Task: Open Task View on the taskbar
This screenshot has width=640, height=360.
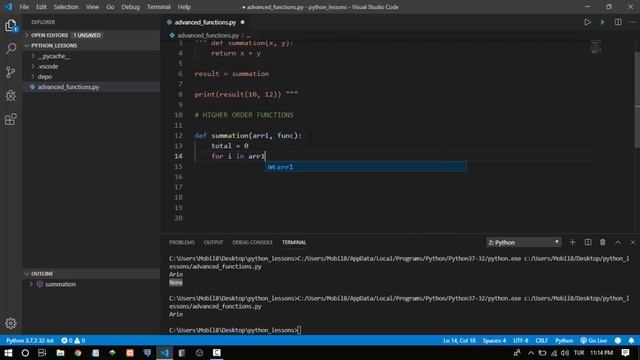Action: tap(42, 353)
